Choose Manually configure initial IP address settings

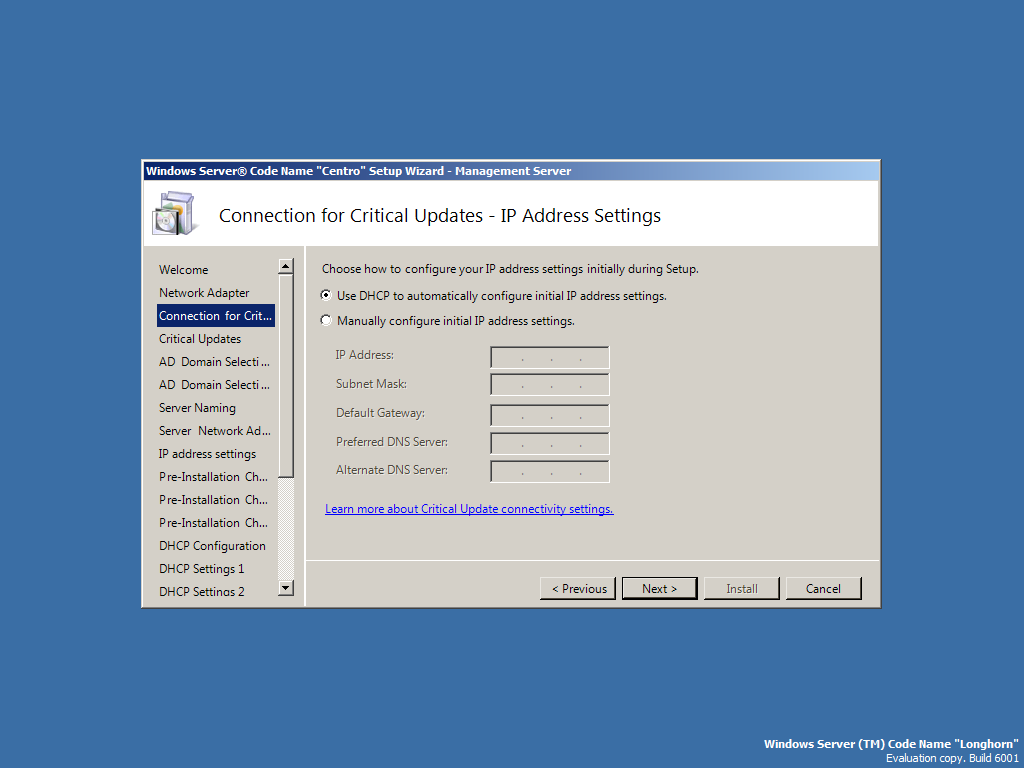pyautogui.click(x=448, y=321)
